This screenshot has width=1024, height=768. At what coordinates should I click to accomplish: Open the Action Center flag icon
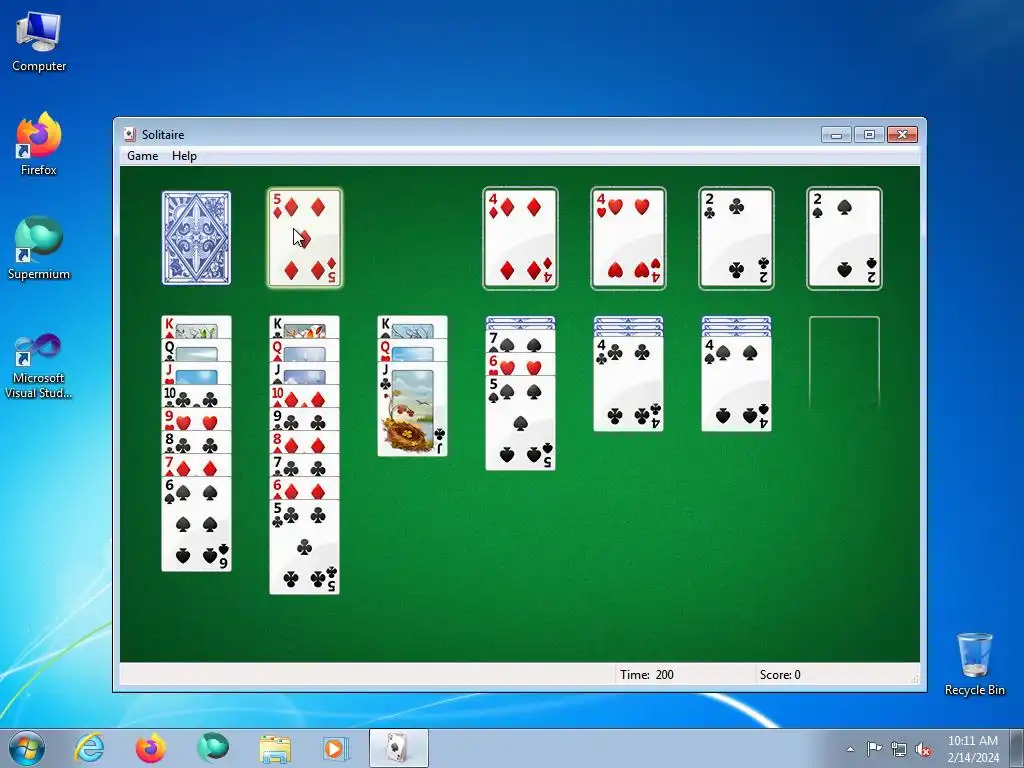pos(874,749)
